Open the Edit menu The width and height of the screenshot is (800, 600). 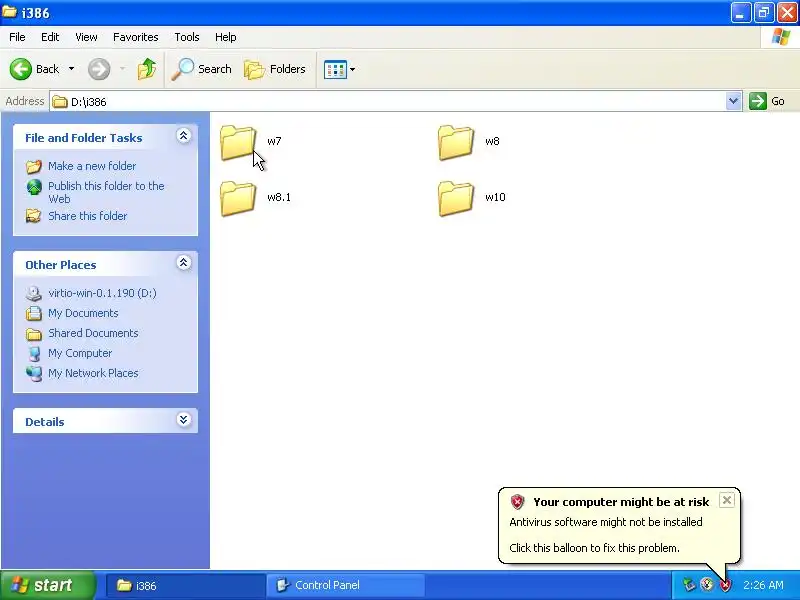[x=50, y=37]
